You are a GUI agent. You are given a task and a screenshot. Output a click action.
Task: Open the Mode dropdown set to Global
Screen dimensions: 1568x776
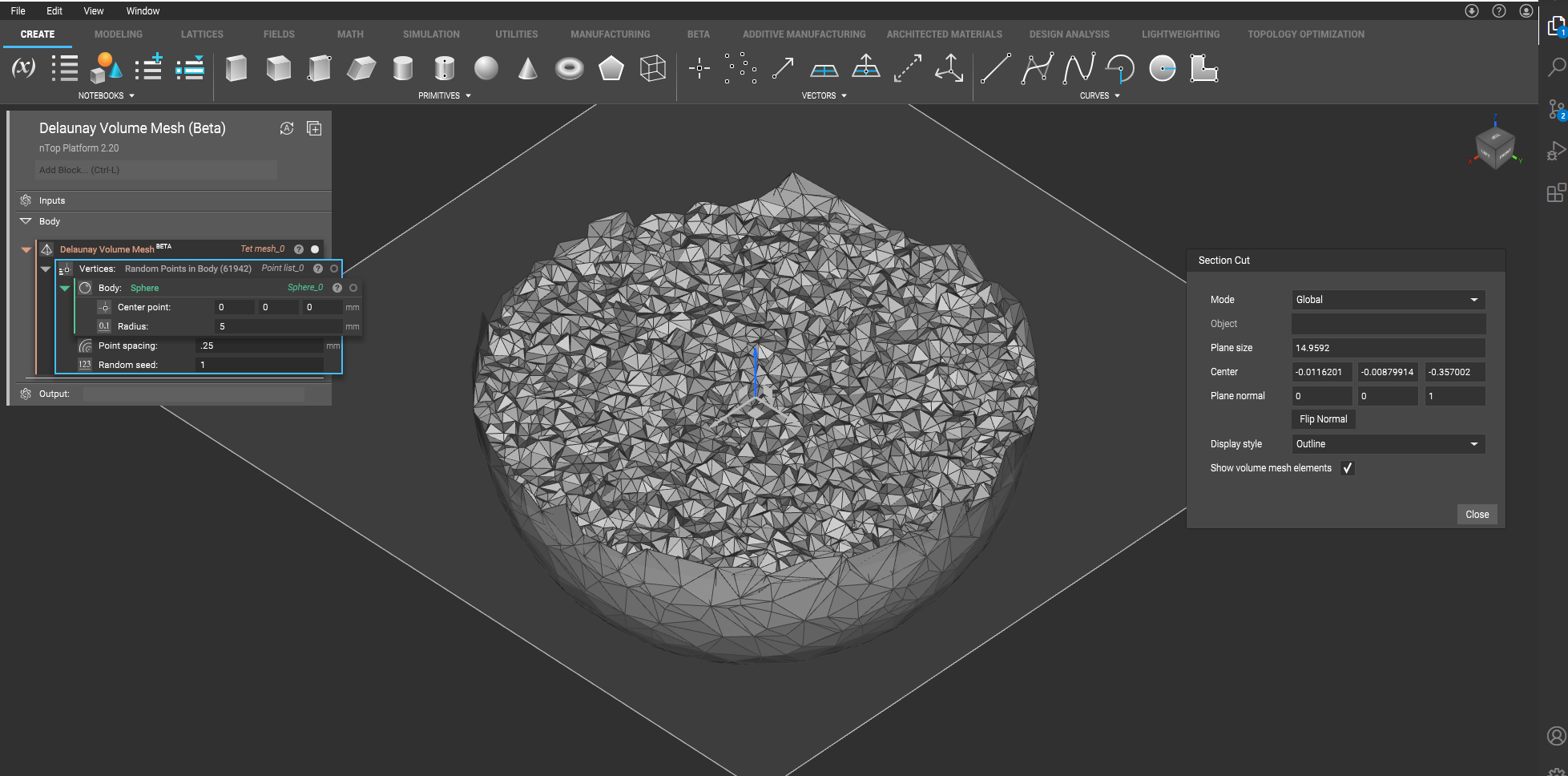point(1388,300)
